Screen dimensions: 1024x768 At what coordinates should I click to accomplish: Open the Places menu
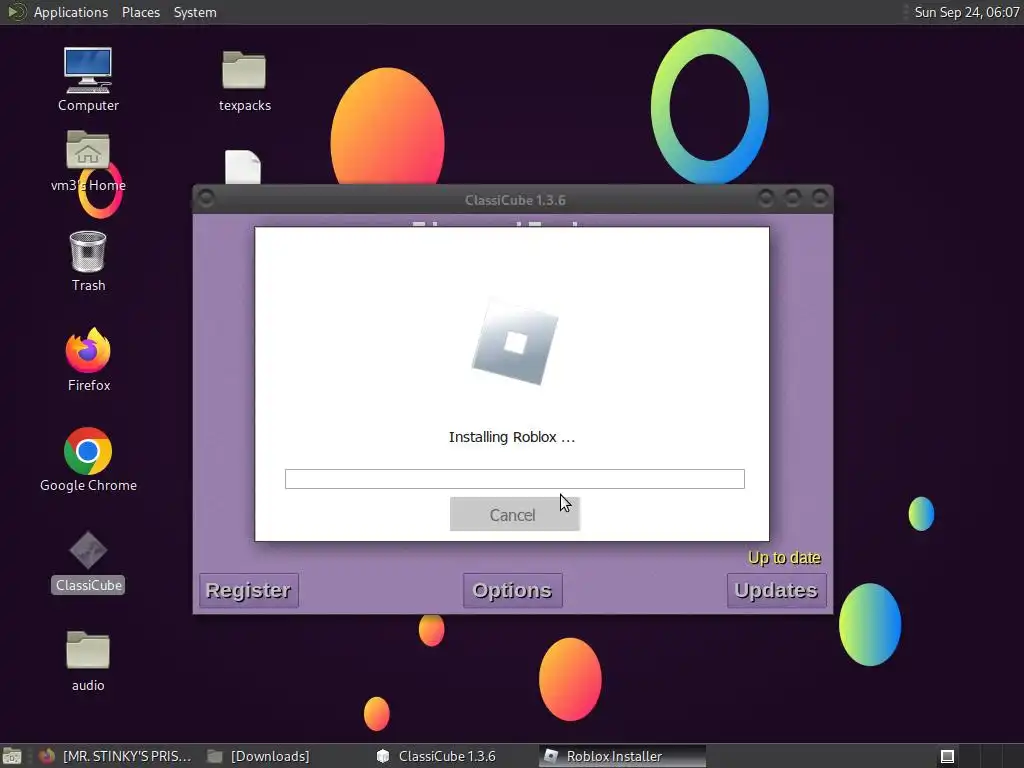pyautogui.click(x=141, y=12)
